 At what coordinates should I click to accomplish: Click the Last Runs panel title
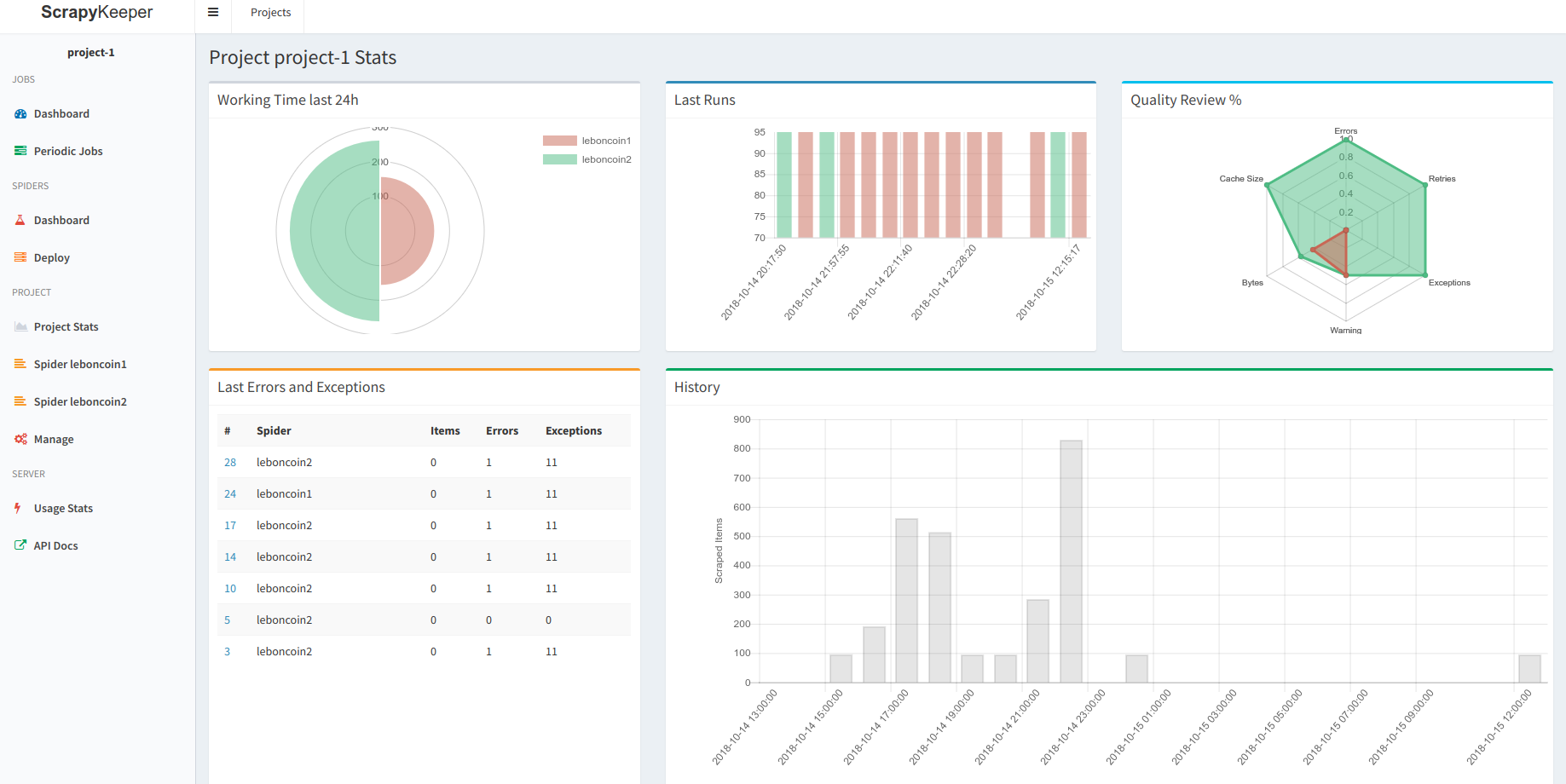click(704, 100)
